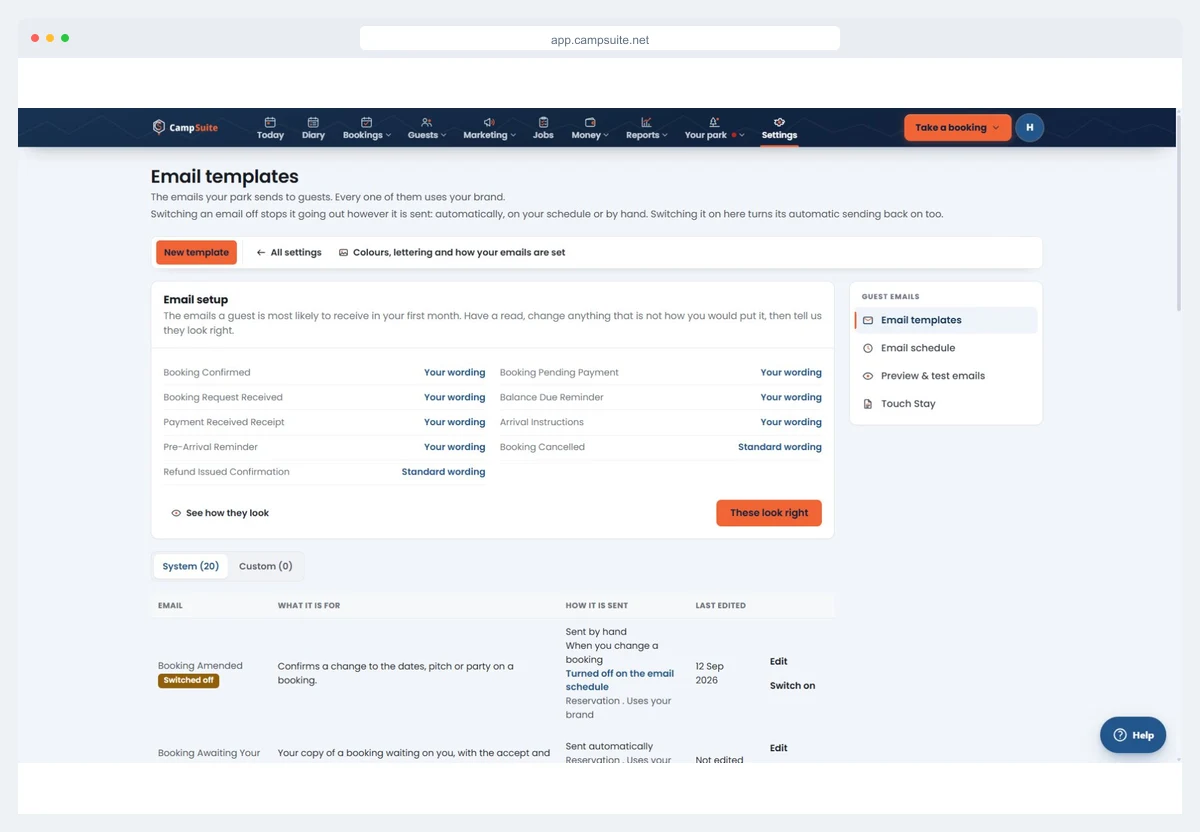This screenshot has height=832, width=1200.
Task: Click the WHAT IT IS FOR column header
Action: pyautogui.click(x=309, y=605)
